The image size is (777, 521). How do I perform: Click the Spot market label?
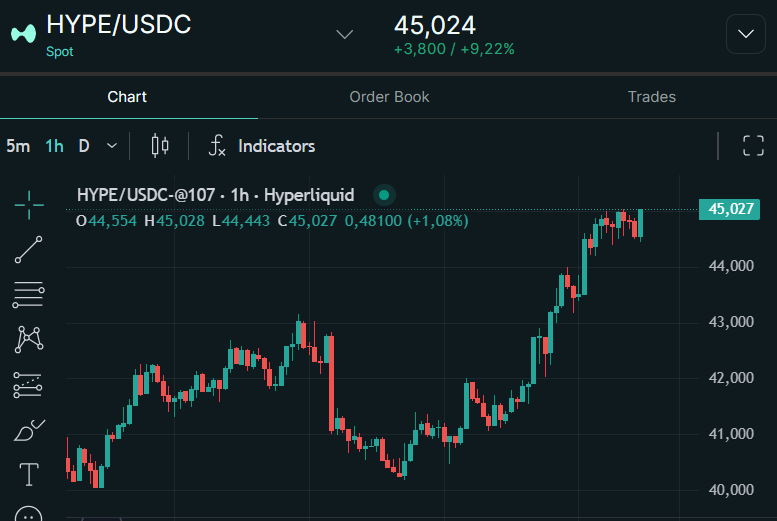point(59,52)
